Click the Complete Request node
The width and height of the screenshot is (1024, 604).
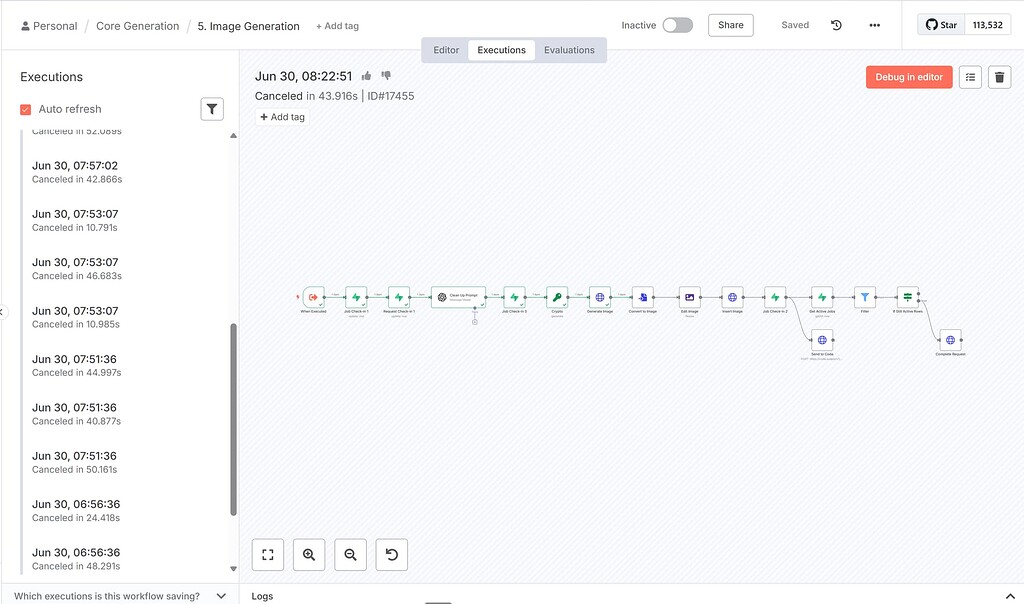(950, 341)
